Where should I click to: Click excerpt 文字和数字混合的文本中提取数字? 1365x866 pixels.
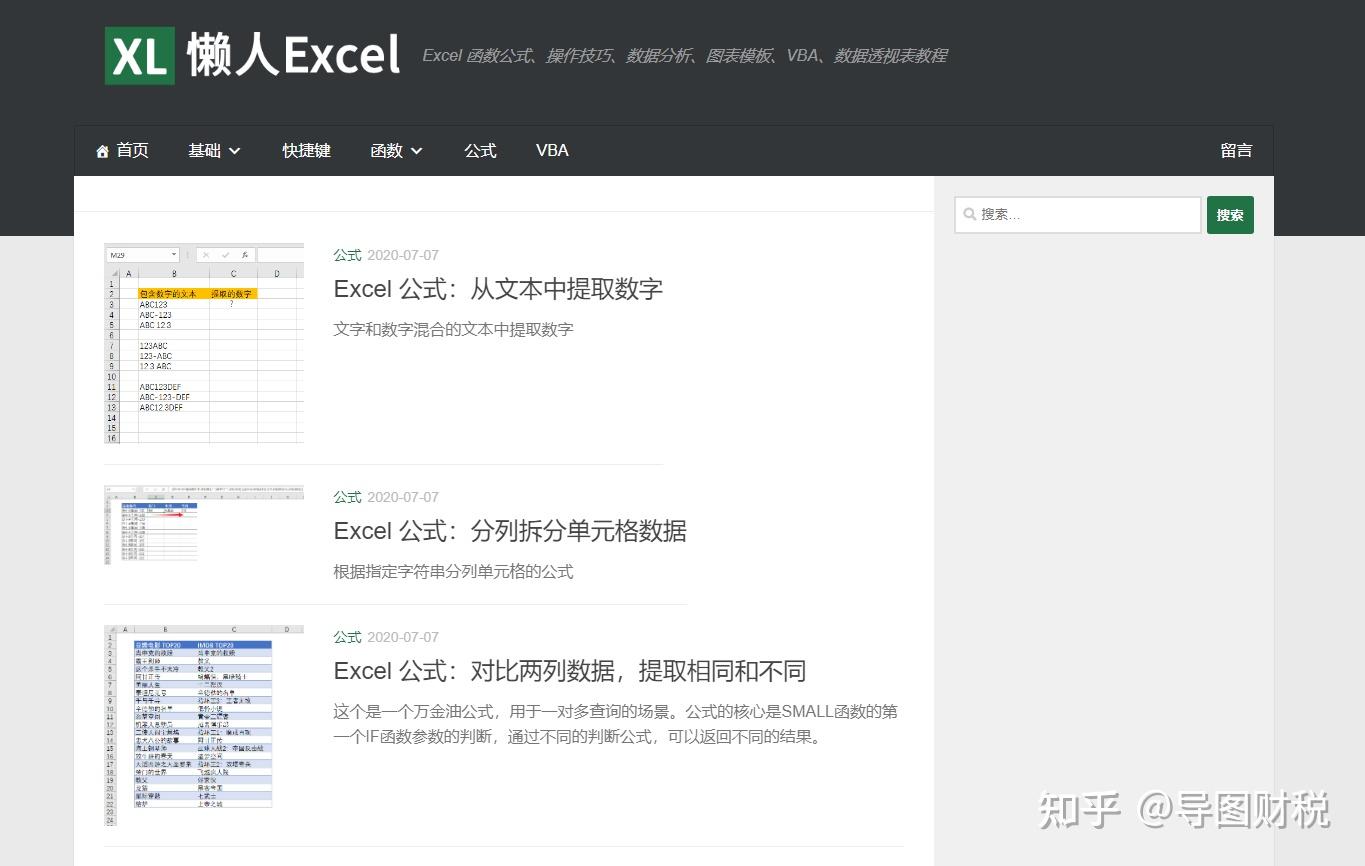click(x=453, y=329)
